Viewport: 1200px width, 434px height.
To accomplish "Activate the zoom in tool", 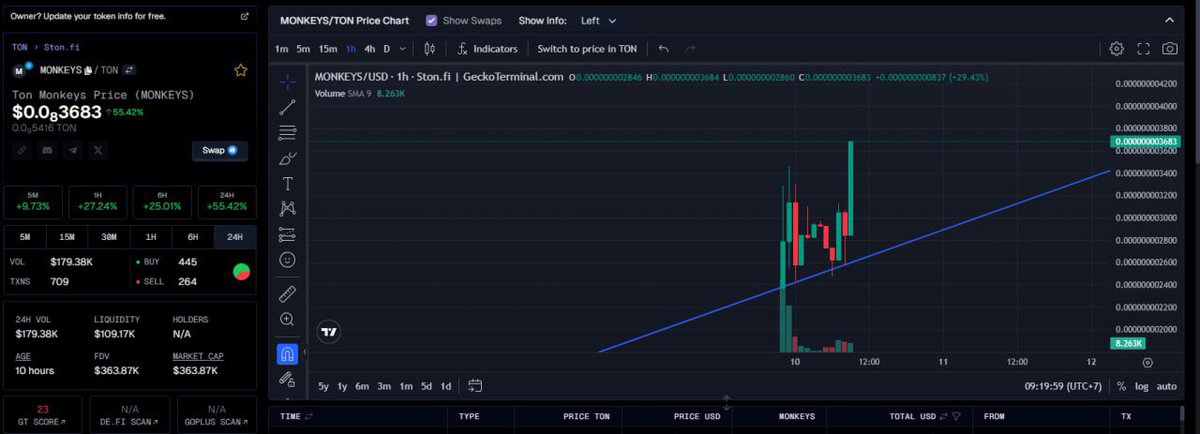I will click(287, 320).
